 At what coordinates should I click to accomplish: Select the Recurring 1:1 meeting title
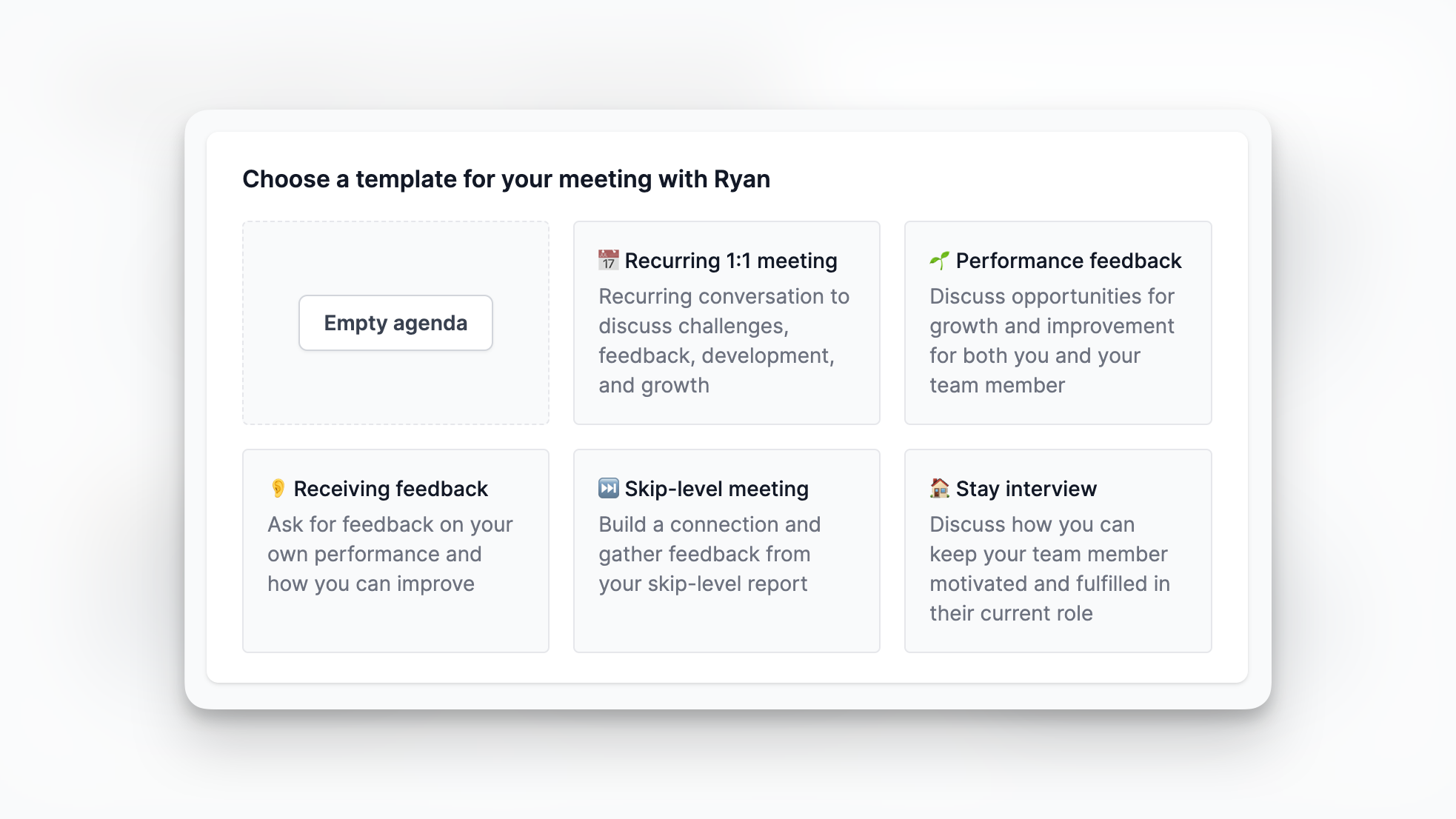tap(730, 261)
